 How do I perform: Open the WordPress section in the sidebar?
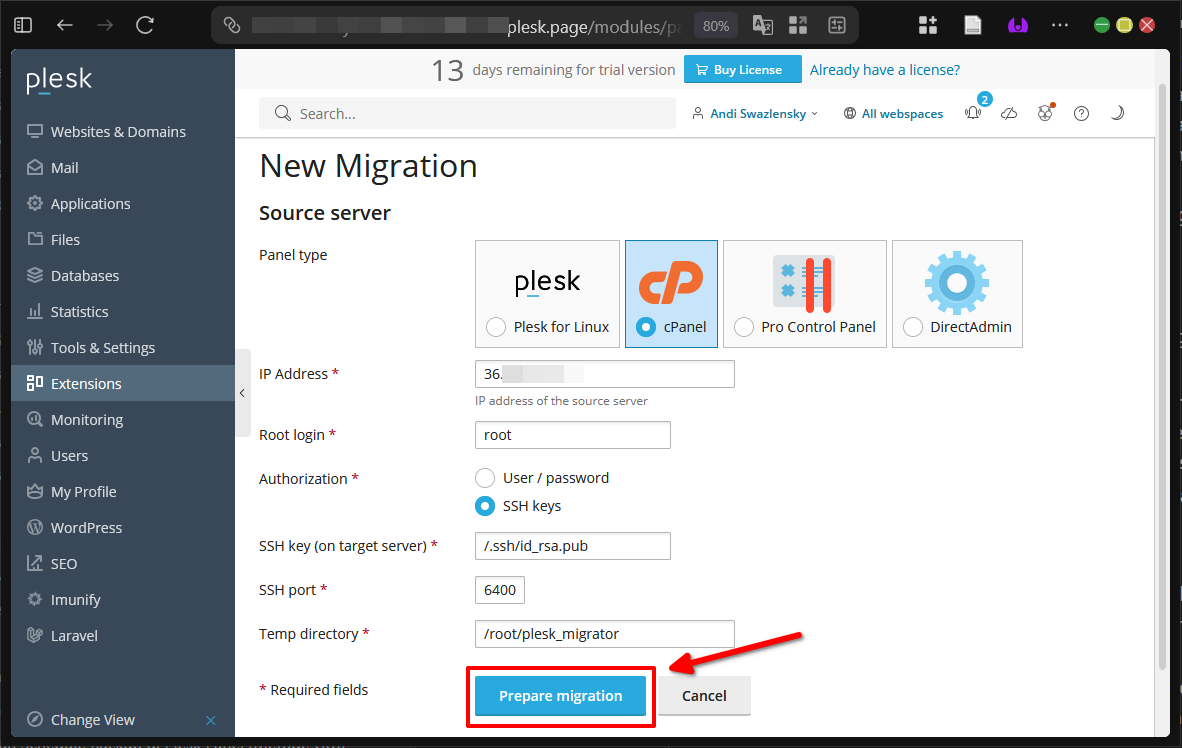[x=86, y=527]
